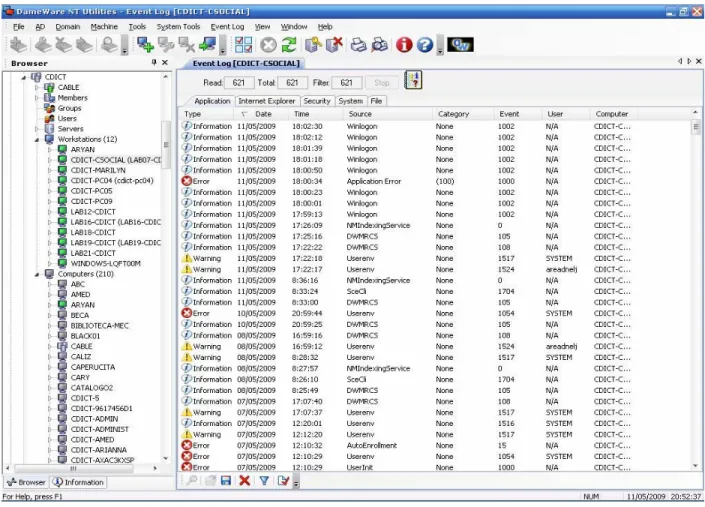The height and width of the screenshot is (507, 705).
Task: Expand the LAB12-CDICT tree node
Action: 50,212
